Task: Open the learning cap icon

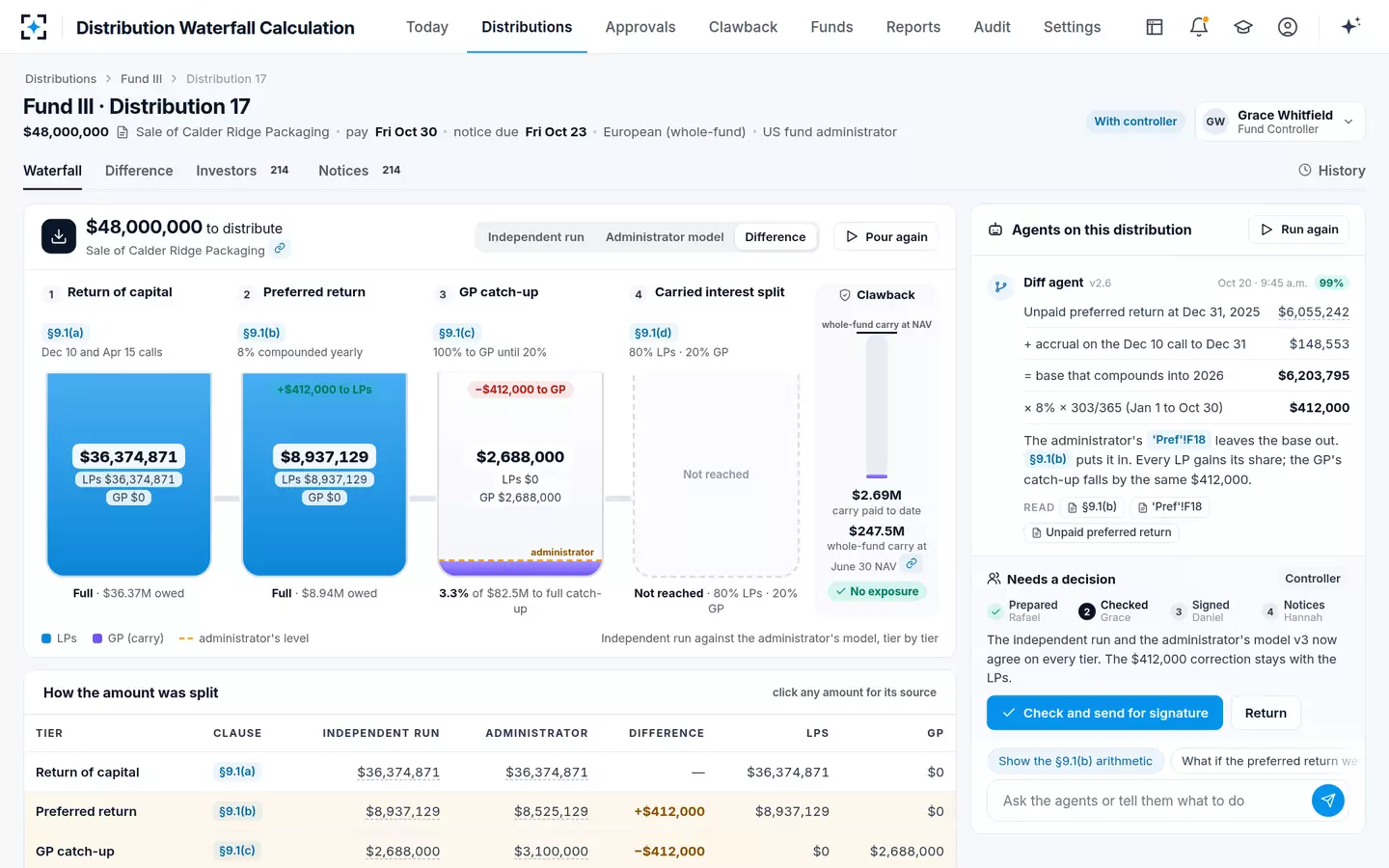Action: click(x=1243, y=27)
